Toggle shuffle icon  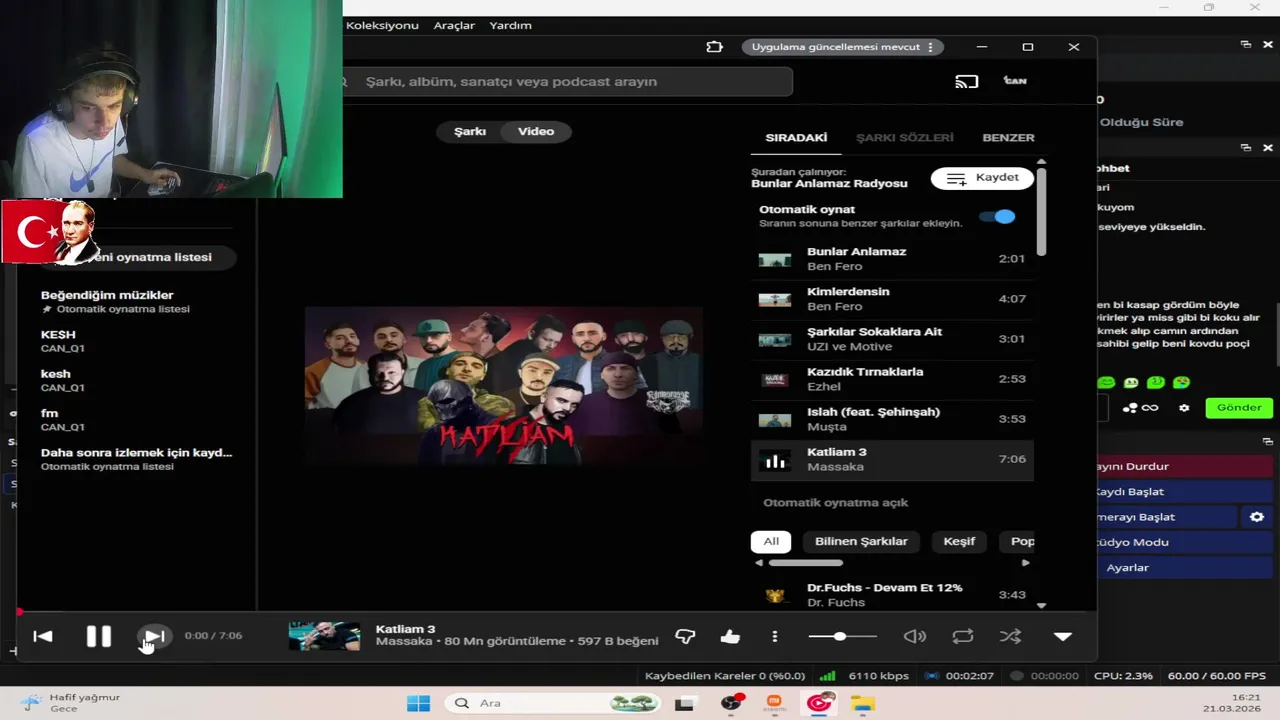1010,636
